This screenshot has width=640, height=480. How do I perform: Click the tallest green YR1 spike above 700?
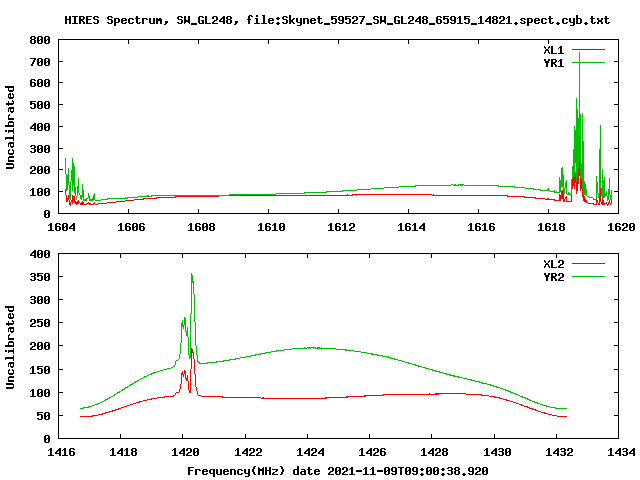[579, 55]
